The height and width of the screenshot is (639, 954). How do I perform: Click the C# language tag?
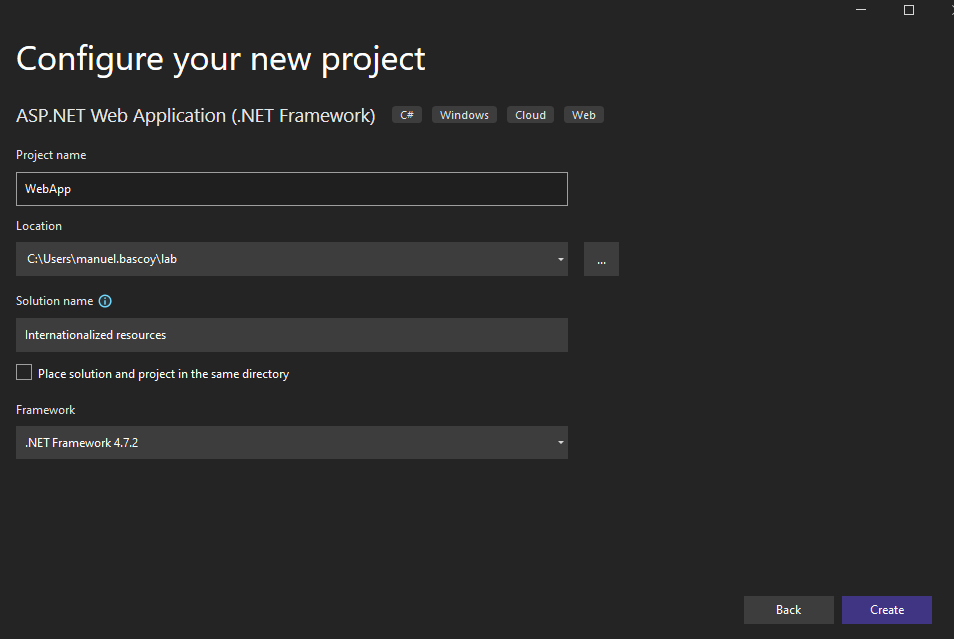[x=407, y=115]
